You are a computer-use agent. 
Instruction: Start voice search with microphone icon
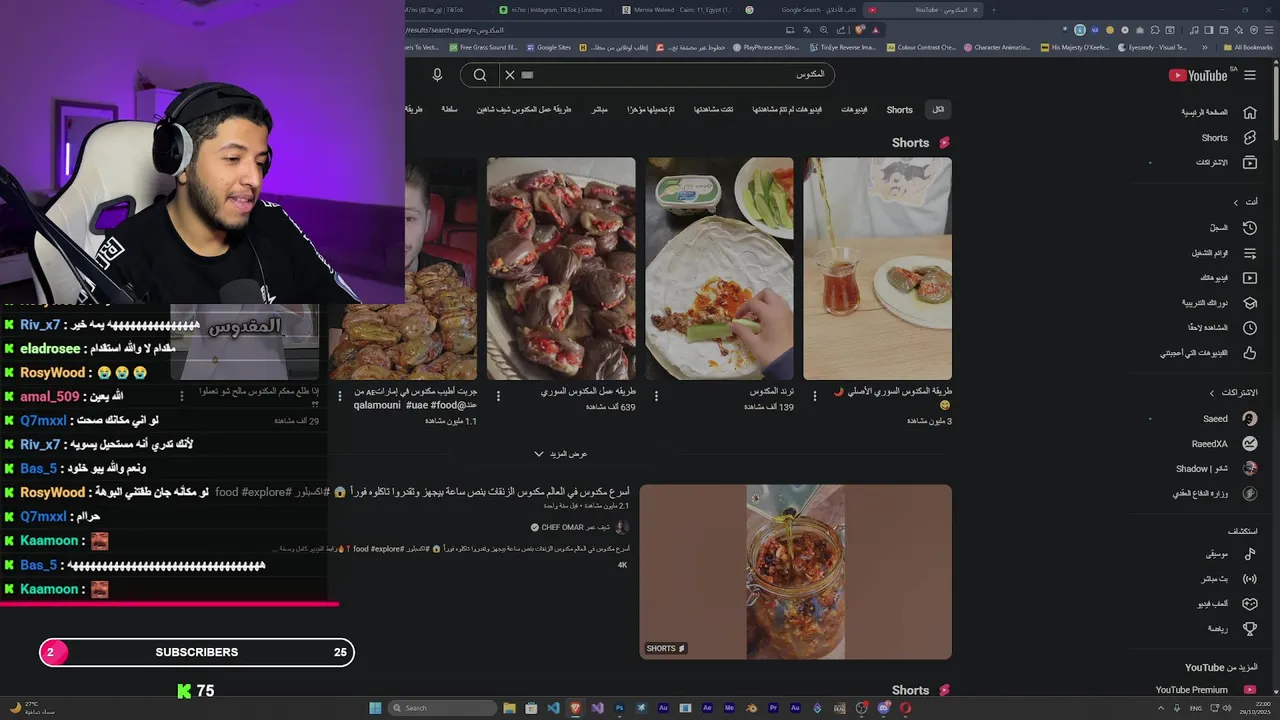[x=437, y=75]
